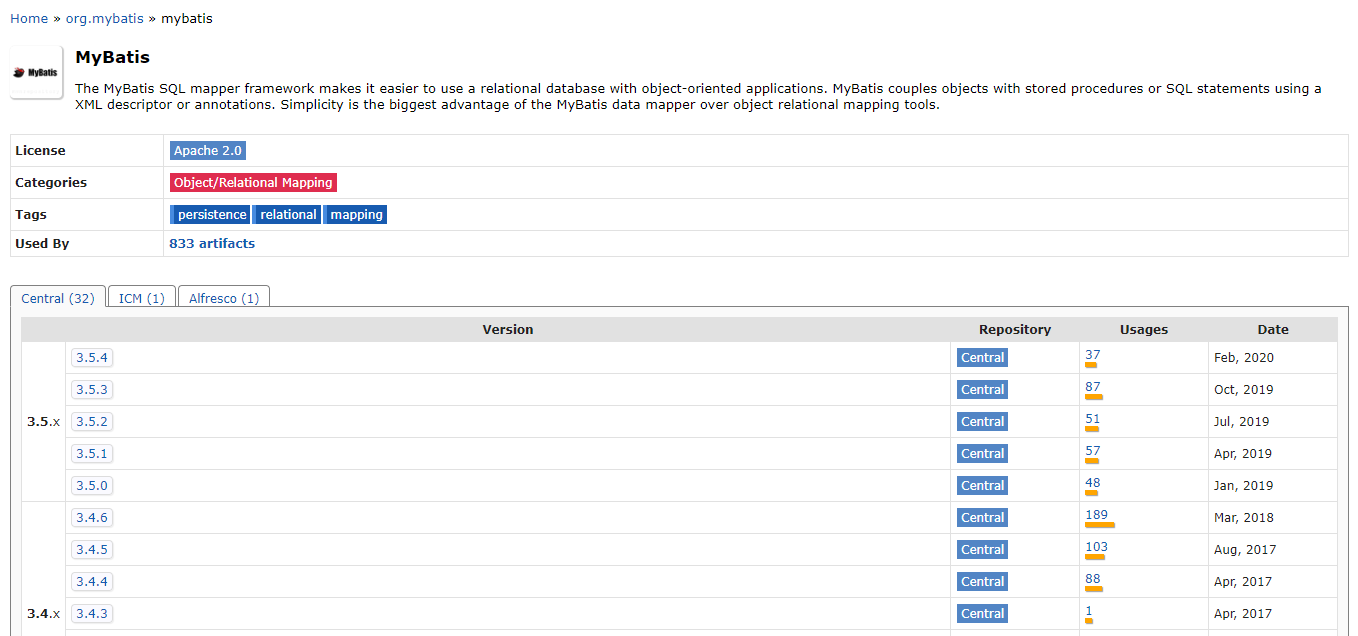
Task: Switch to the Alfresco (1) tab
Action: [224, 299]
